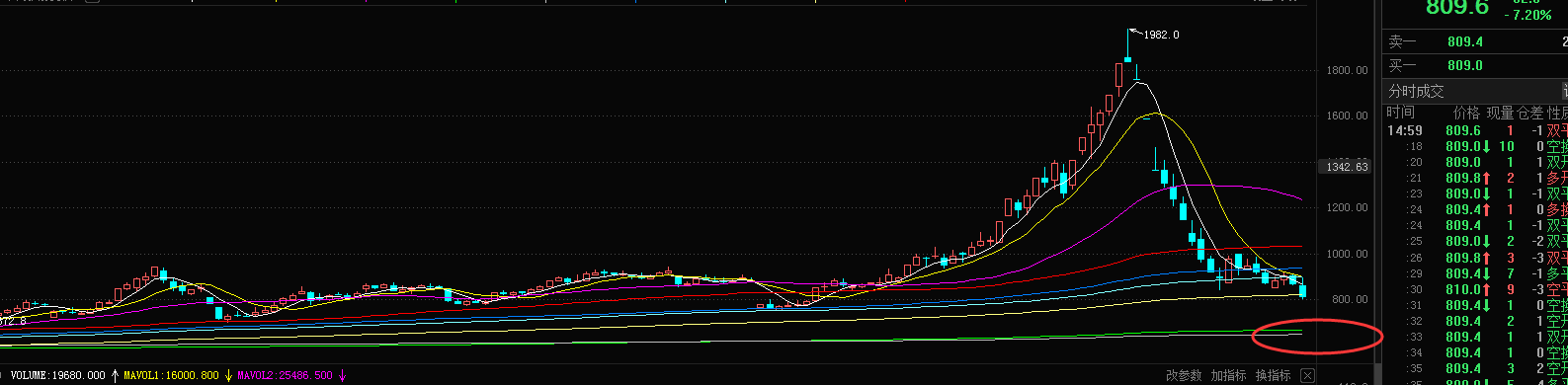The width and height of the screenshot is (1568, 385).
Task: Click the 价格 column header
Action: (x=1466, y=113)
